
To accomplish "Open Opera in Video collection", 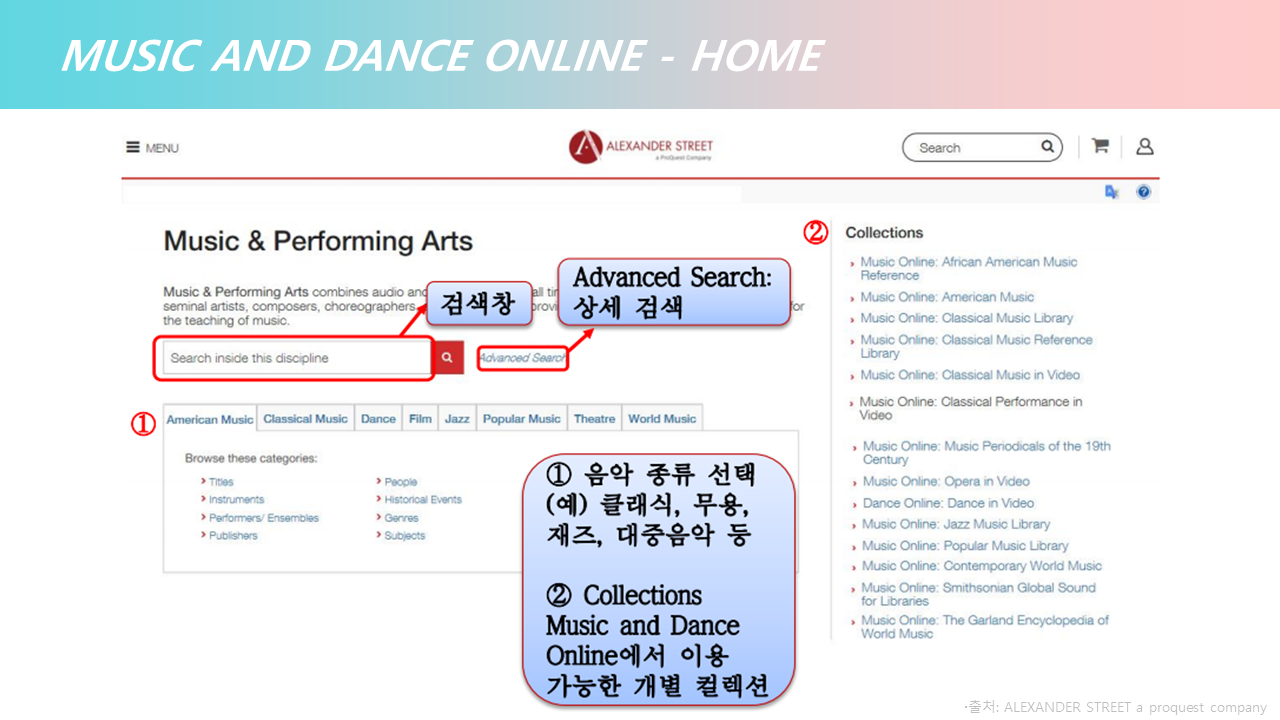I will click(x=946, y=481).
